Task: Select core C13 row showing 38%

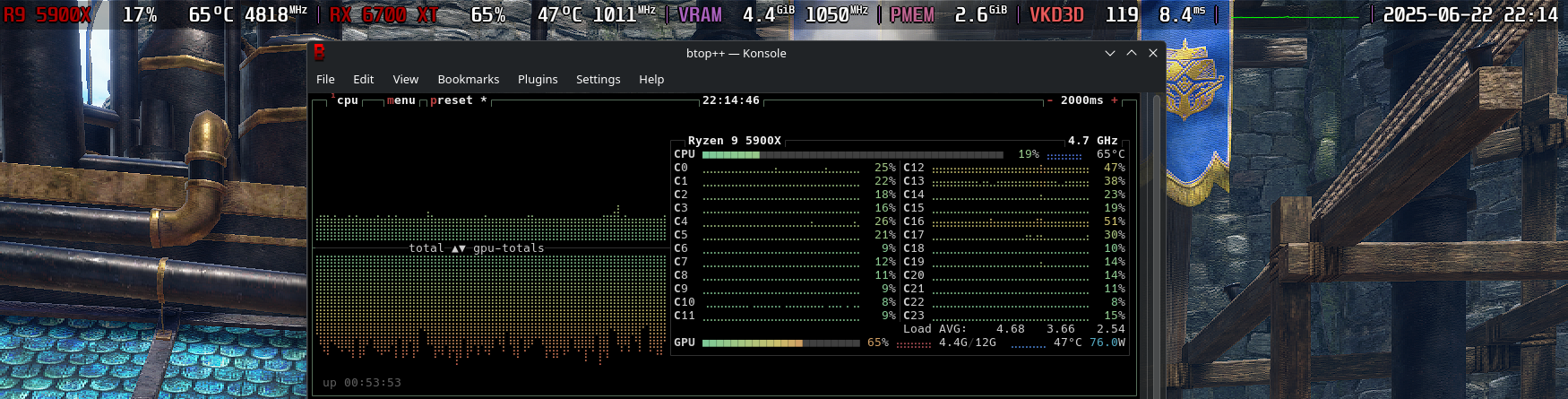Action: tap(1014, 181)
